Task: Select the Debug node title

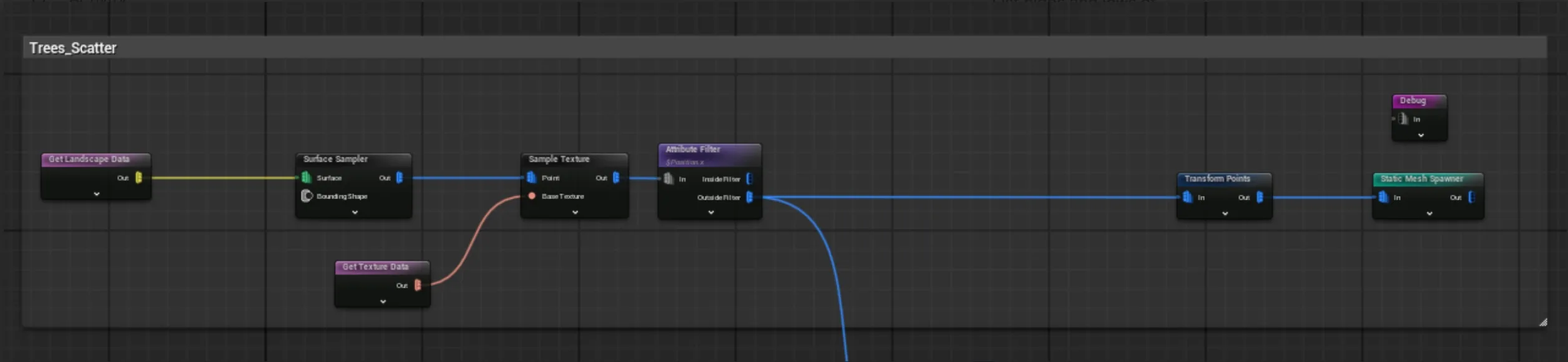Action: (1413, 100)
